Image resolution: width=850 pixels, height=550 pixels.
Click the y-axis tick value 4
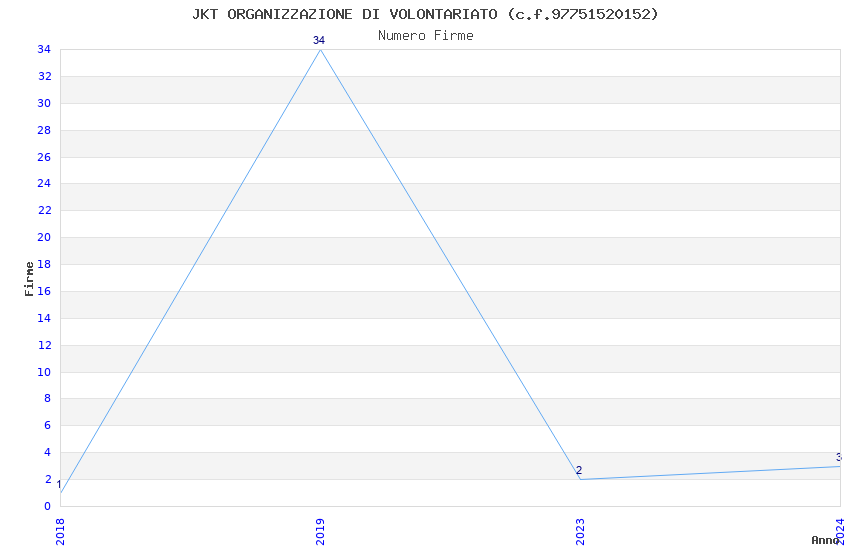pos(47,452)
